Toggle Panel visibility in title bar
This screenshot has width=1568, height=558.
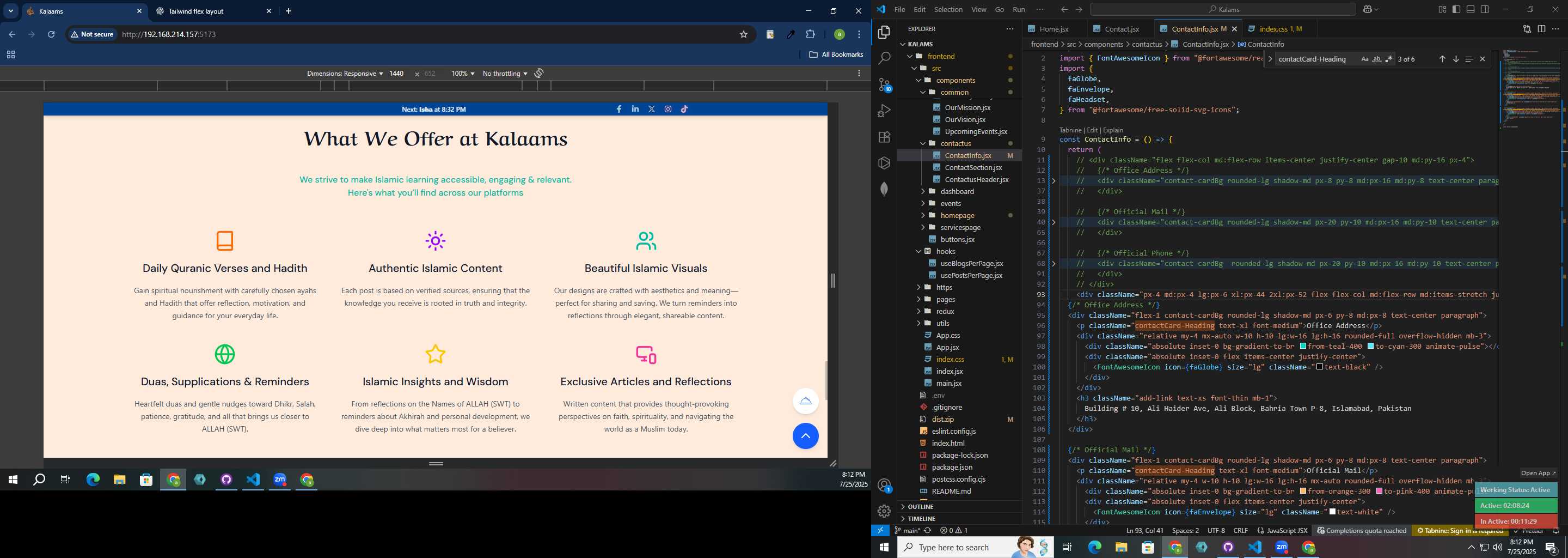1470,9
